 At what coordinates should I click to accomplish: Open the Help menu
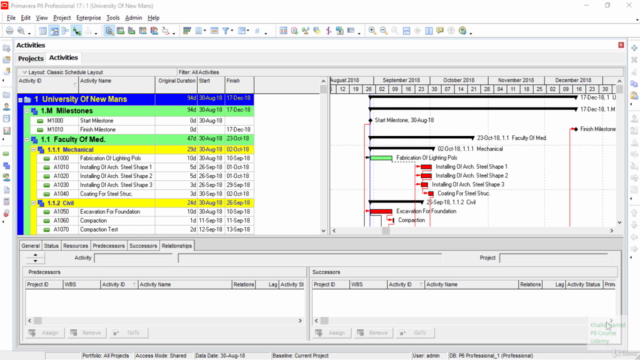[153, 18]
